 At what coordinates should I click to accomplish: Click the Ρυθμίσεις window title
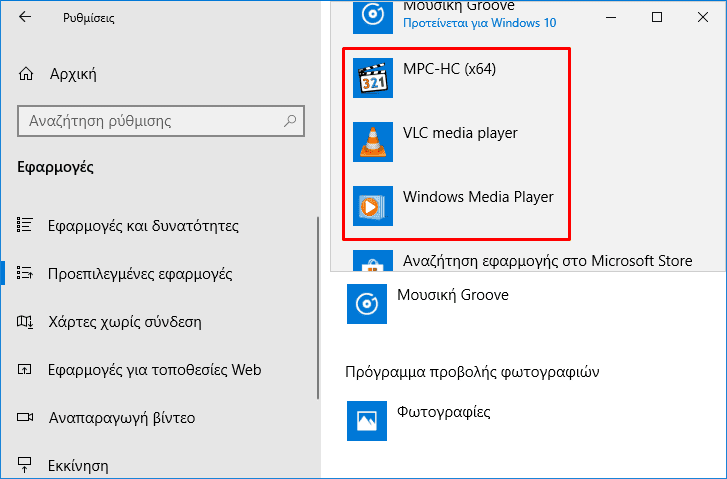click(89, 18)
